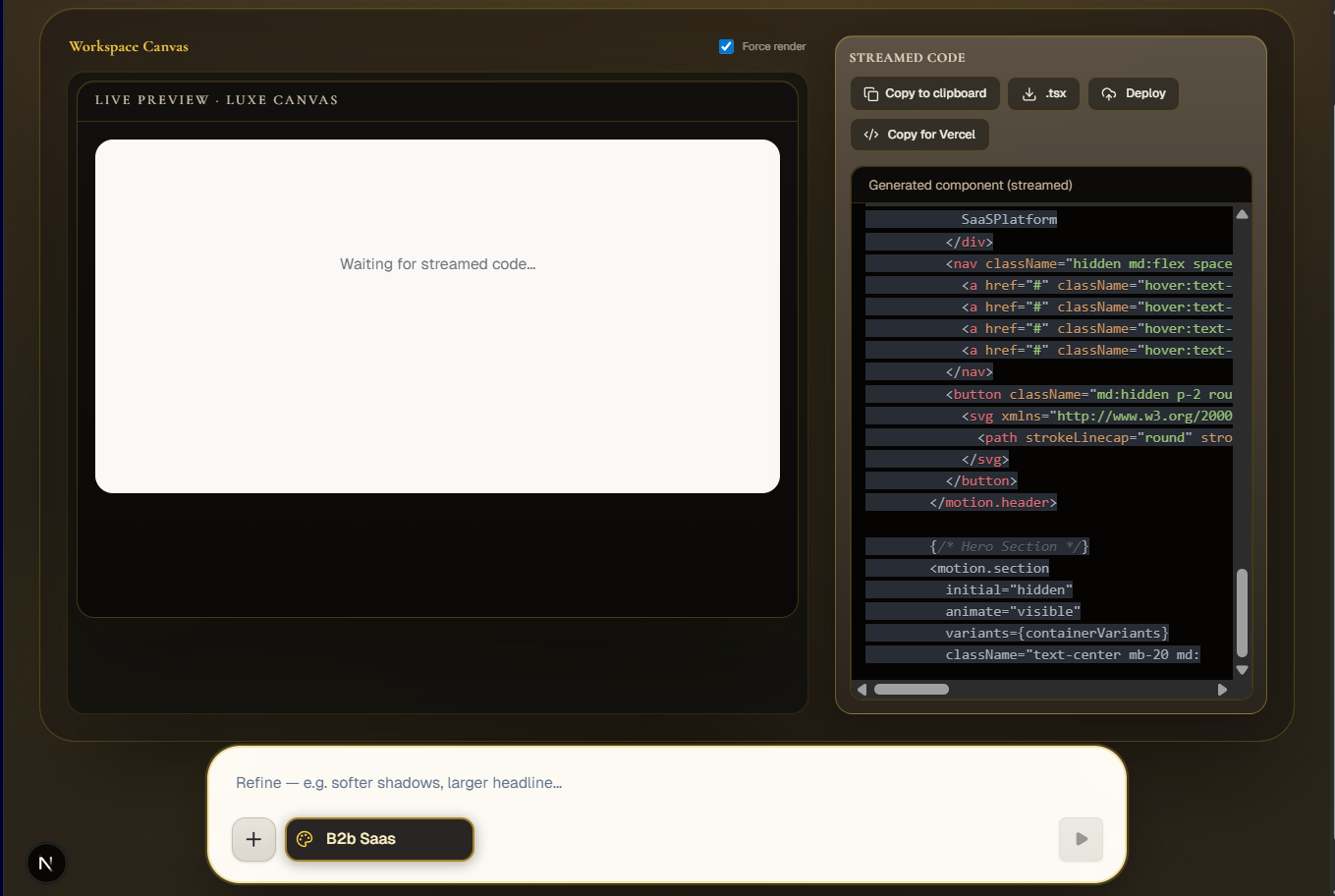The height and width of the screenshot is (896, 1335).
Task: Click the code panel scroll right arrow
Action: pos(1222,690)
